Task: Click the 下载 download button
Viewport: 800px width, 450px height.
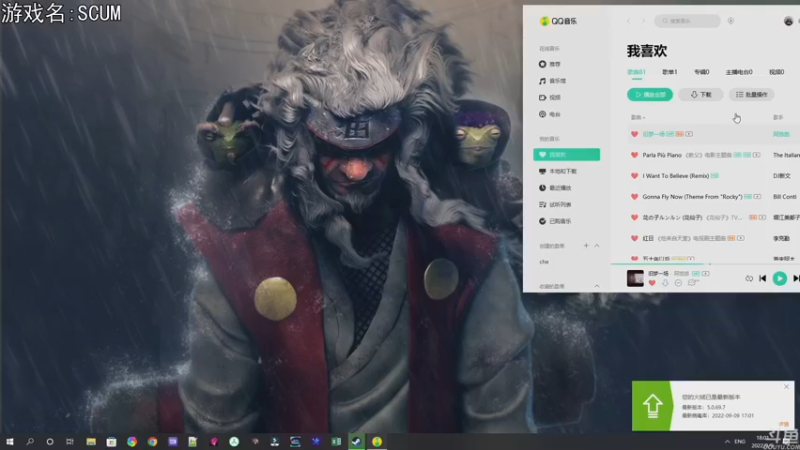Action: point(701,94)
